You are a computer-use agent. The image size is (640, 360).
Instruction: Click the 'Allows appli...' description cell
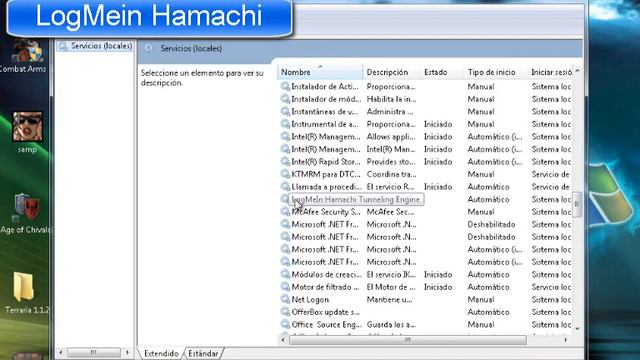(x=391, y=137)
